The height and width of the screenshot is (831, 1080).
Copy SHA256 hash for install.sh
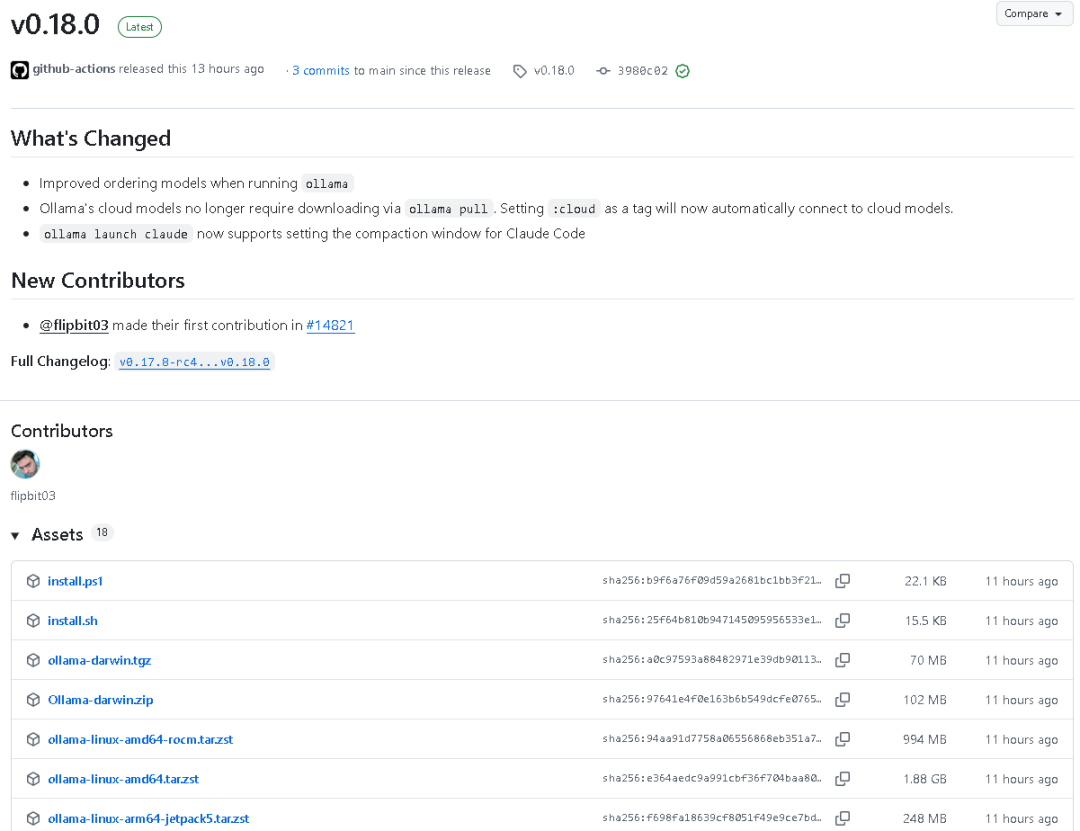(843, 621)
